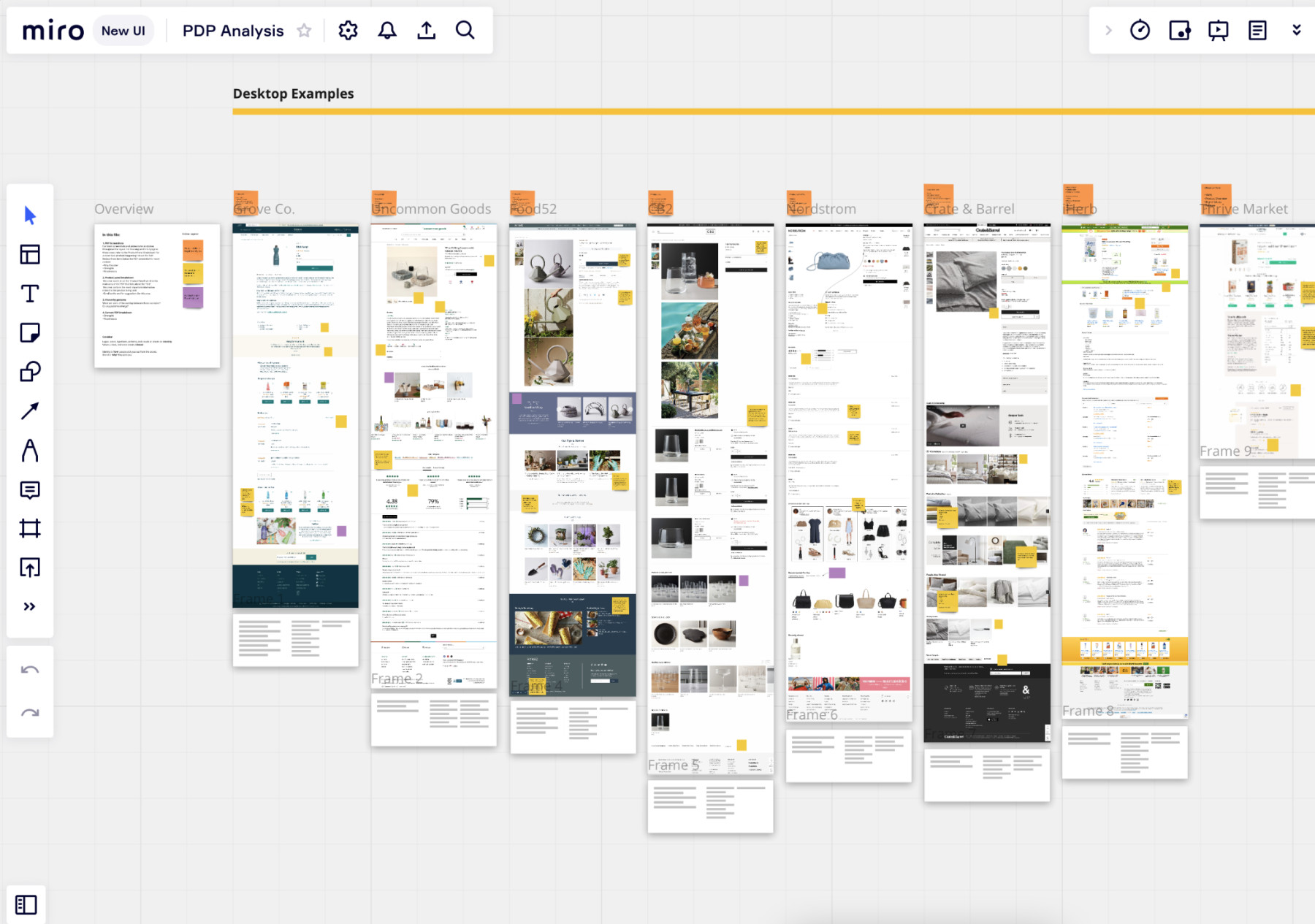Click the orange sticky above Crate & Barrel
This screenshot has width=1315, height=924.
pos(939,199)
